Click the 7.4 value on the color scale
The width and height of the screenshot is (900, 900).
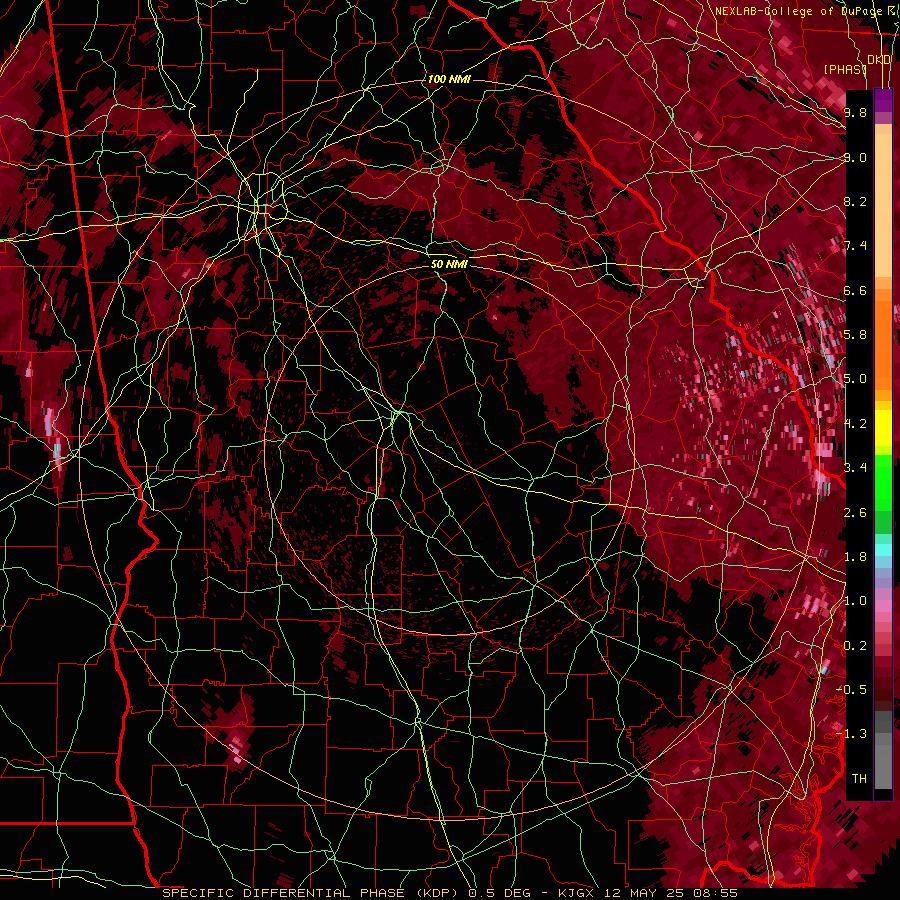(x=855, y=246)
